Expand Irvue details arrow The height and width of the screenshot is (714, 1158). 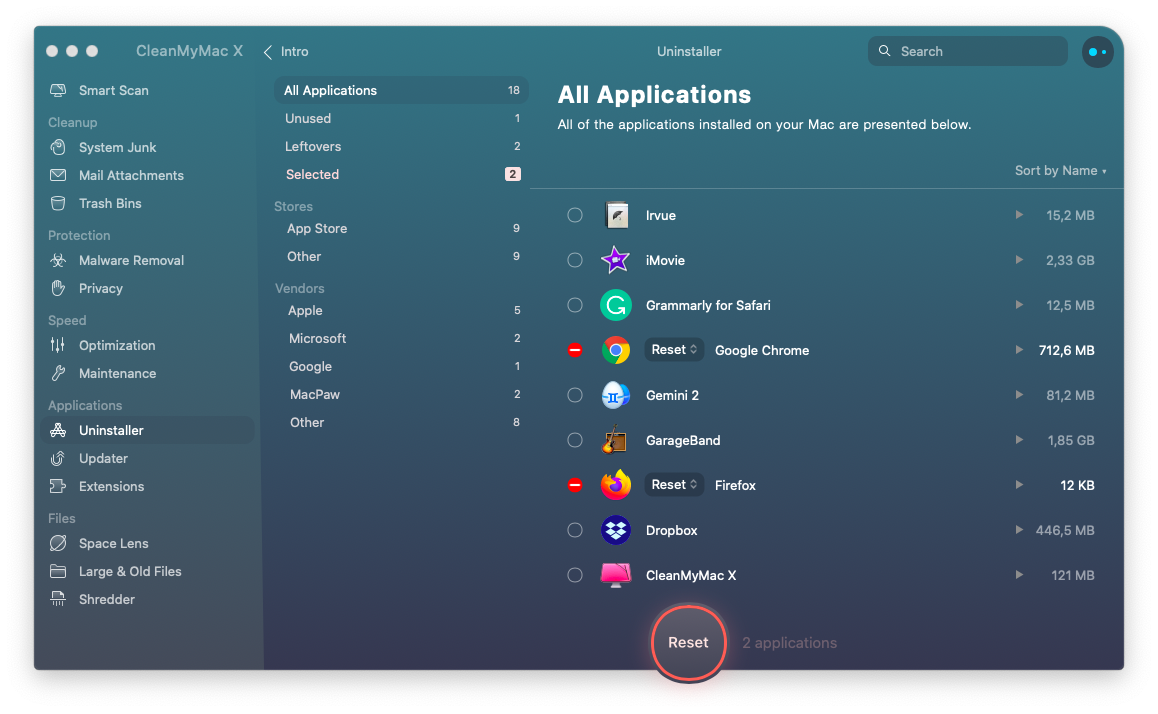tap(1019, 215)
